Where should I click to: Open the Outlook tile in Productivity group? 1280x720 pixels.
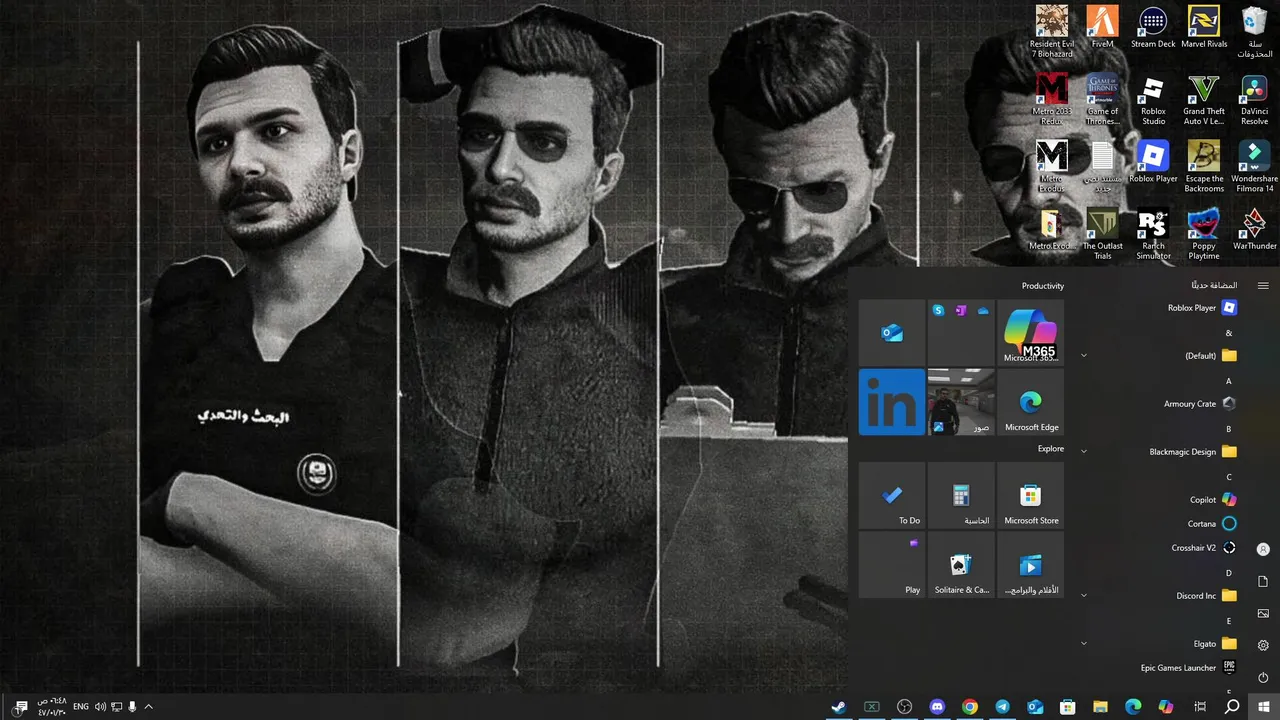click(892, 333)
